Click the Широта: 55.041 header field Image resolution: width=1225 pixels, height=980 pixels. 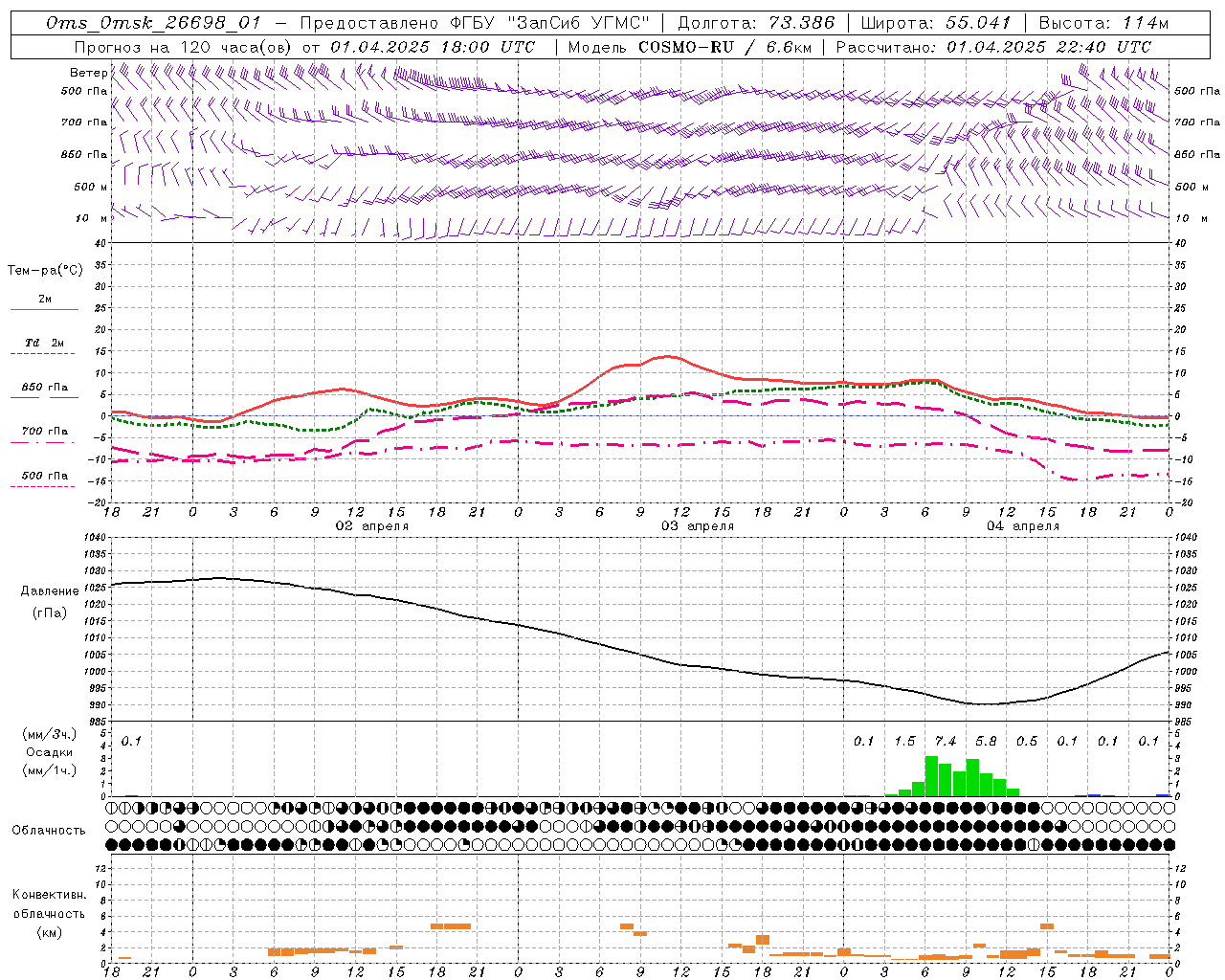936,23
